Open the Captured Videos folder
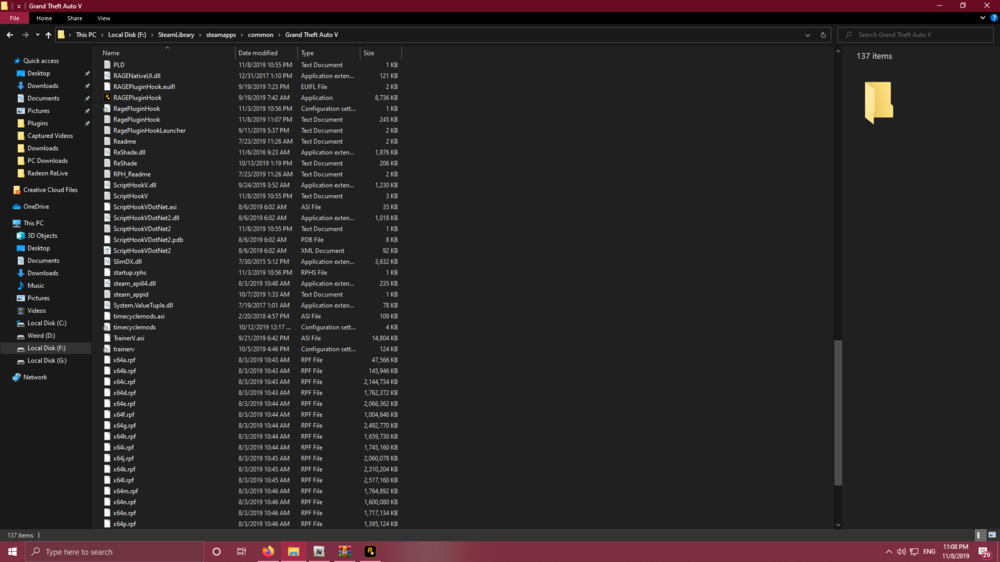The height and width of the screenshot is (562, 1000). pyautogui.click(x=50, y=136)
